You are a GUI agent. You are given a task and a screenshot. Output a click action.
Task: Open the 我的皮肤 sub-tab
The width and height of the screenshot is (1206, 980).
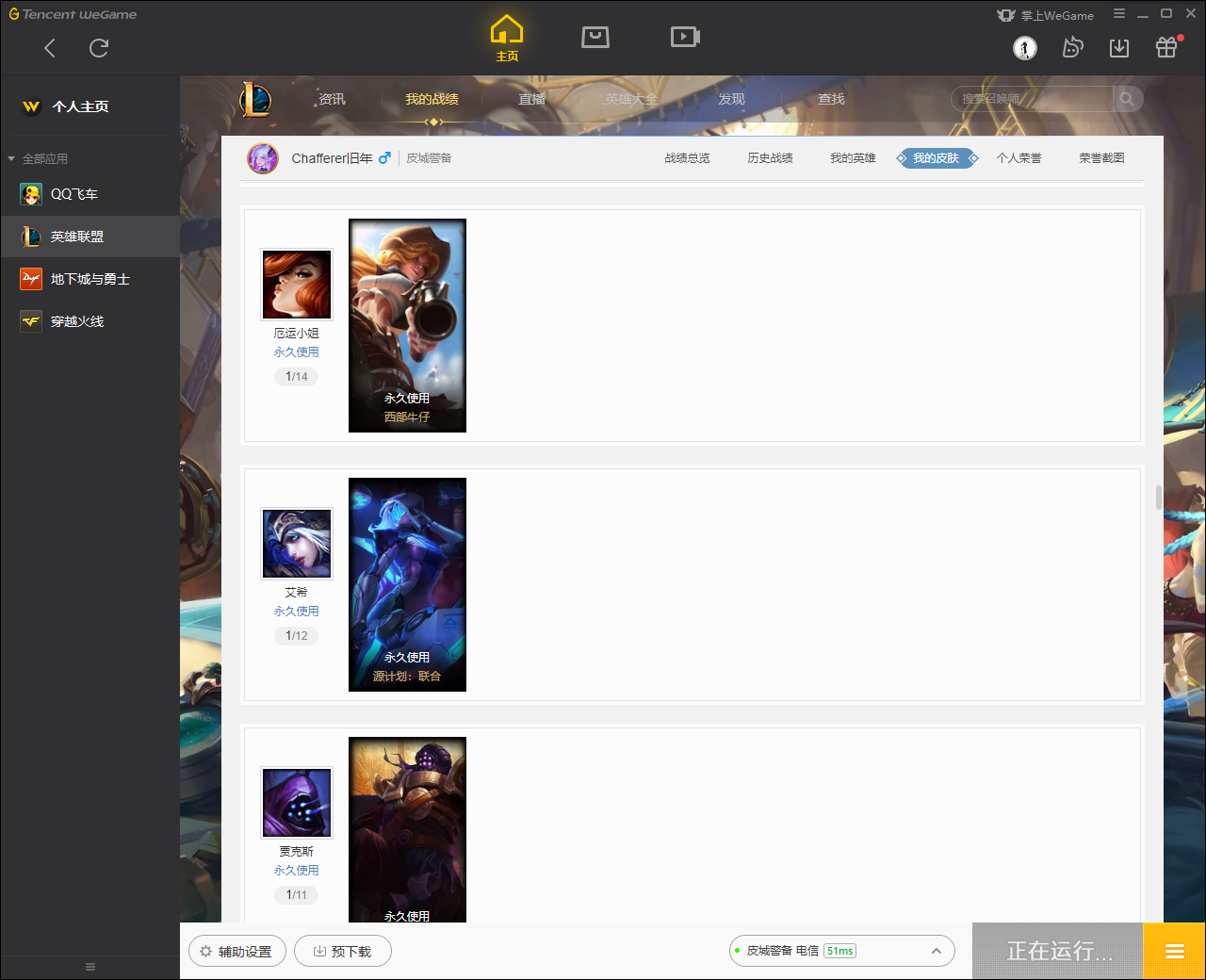pyautogui.click(x=937, y=158)
